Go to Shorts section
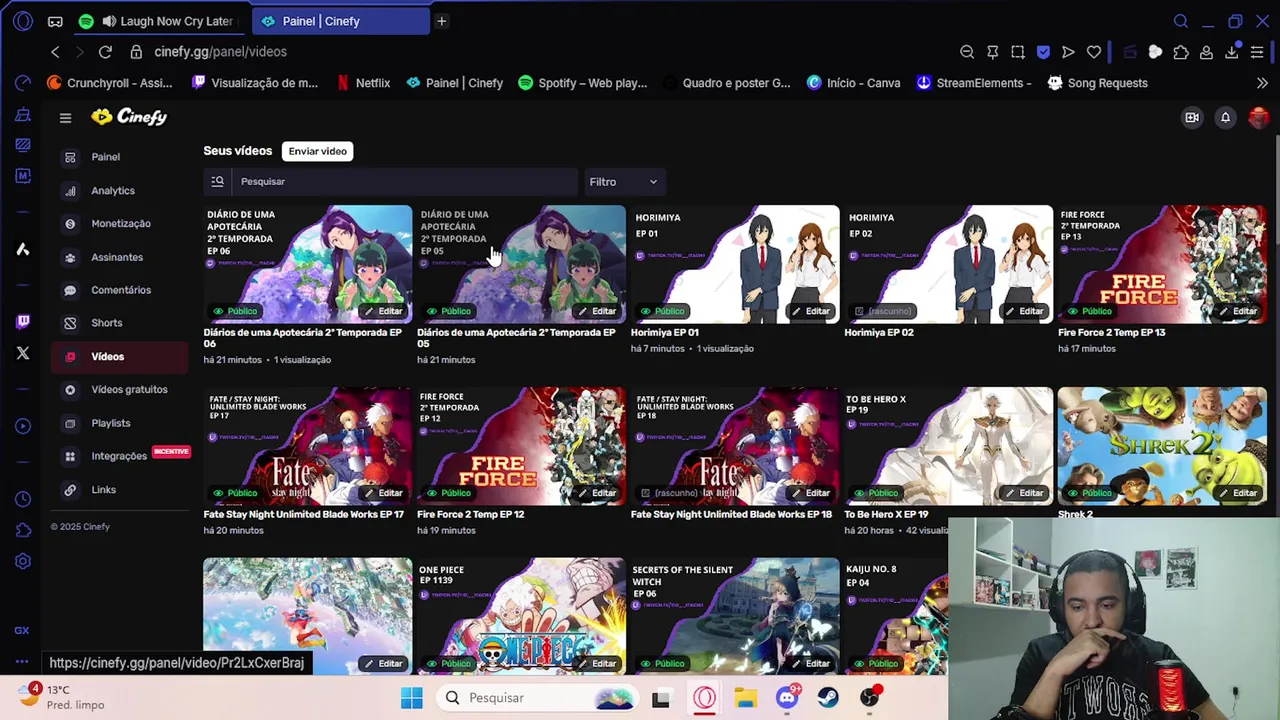The image size is (1280, 720). [x=119, y=323]
